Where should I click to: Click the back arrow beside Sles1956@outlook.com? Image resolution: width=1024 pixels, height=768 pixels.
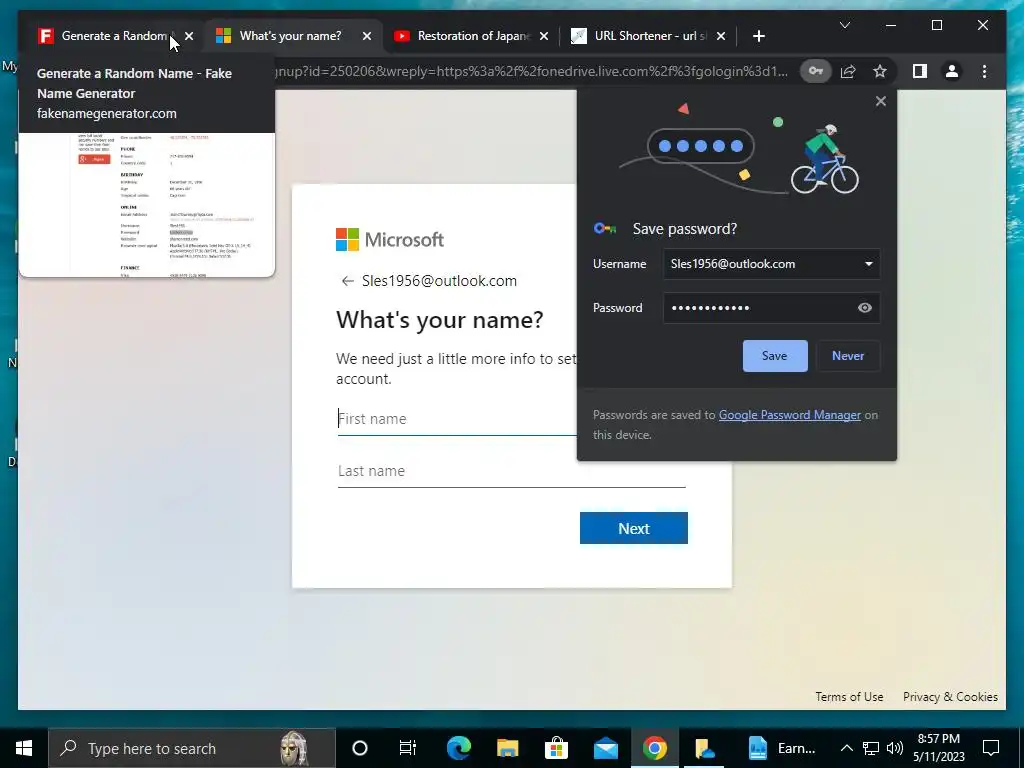point(347,281)
